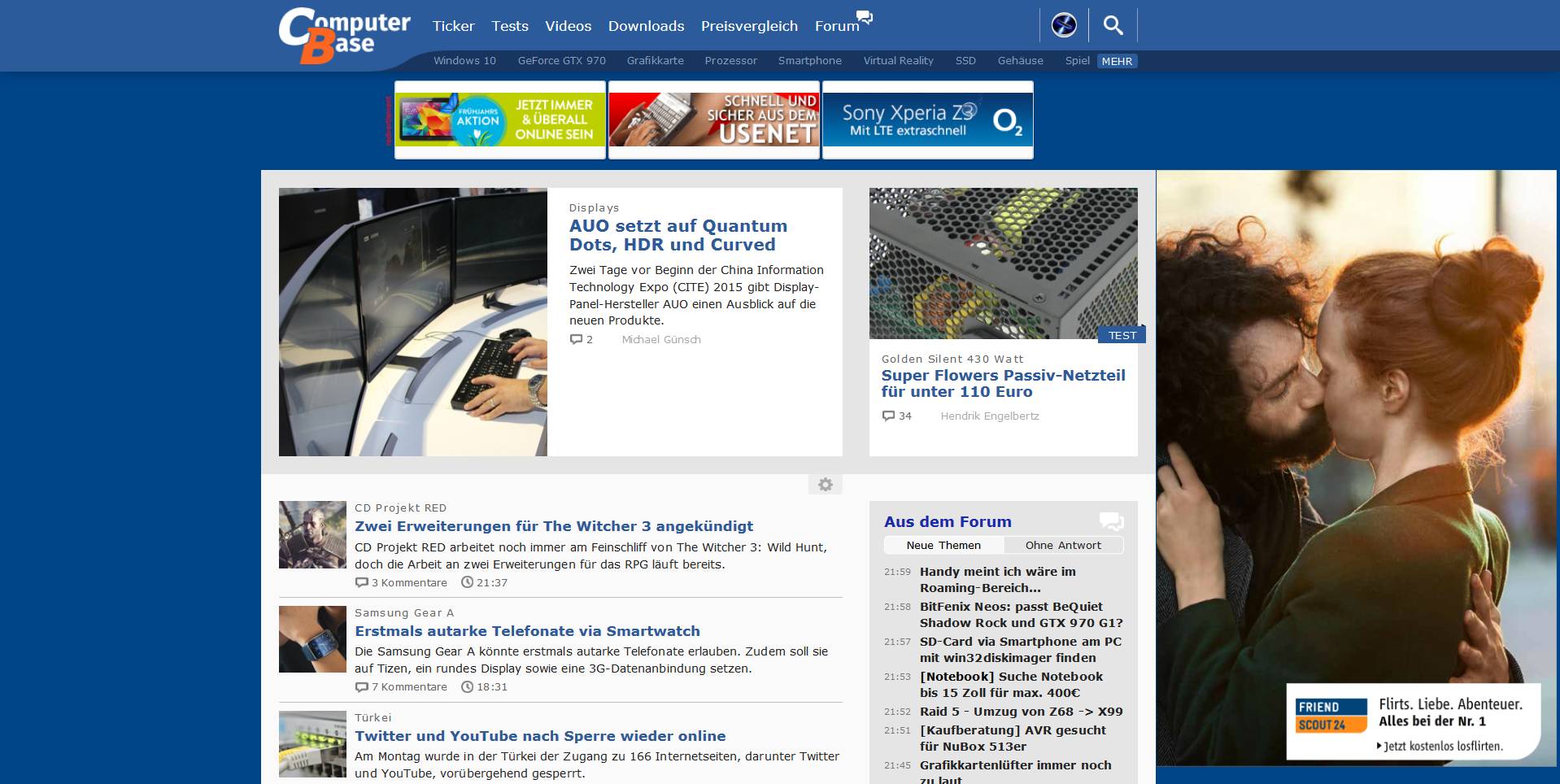Open the Gehäuse topic link
Viewport: 1560px width, 784px height.
(x=1021, y=61)
